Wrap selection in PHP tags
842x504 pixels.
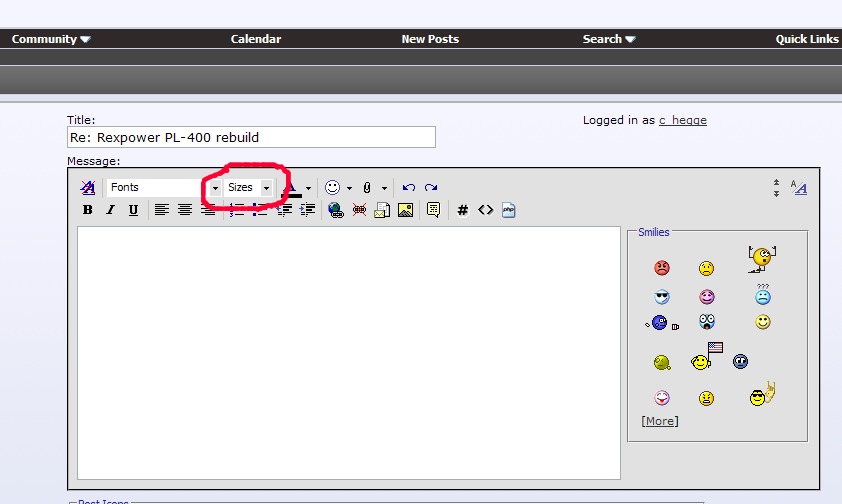tap(509, 210)
